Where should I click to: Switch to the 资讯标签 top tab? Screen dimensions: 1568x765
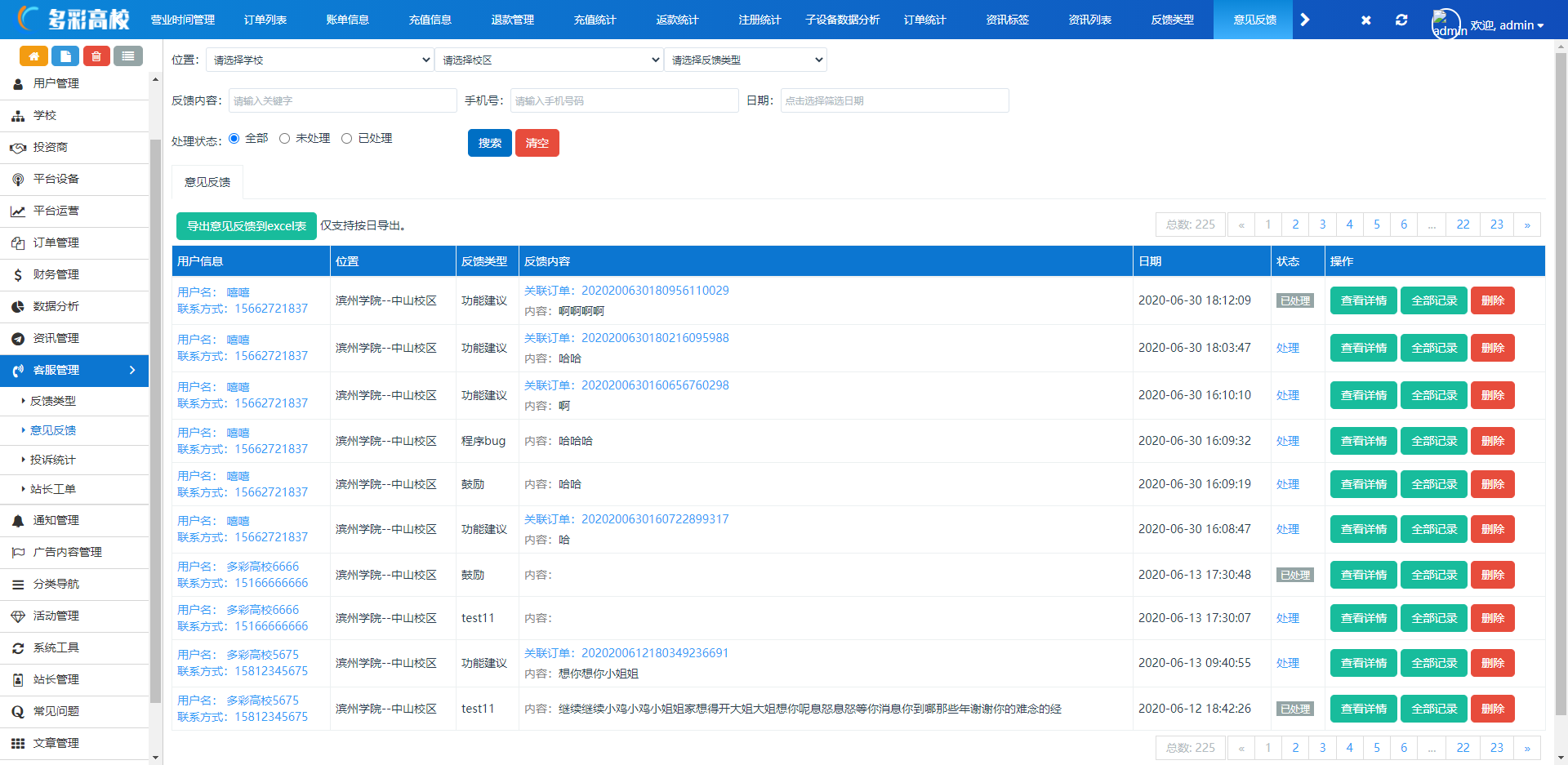pos(1008,20)
